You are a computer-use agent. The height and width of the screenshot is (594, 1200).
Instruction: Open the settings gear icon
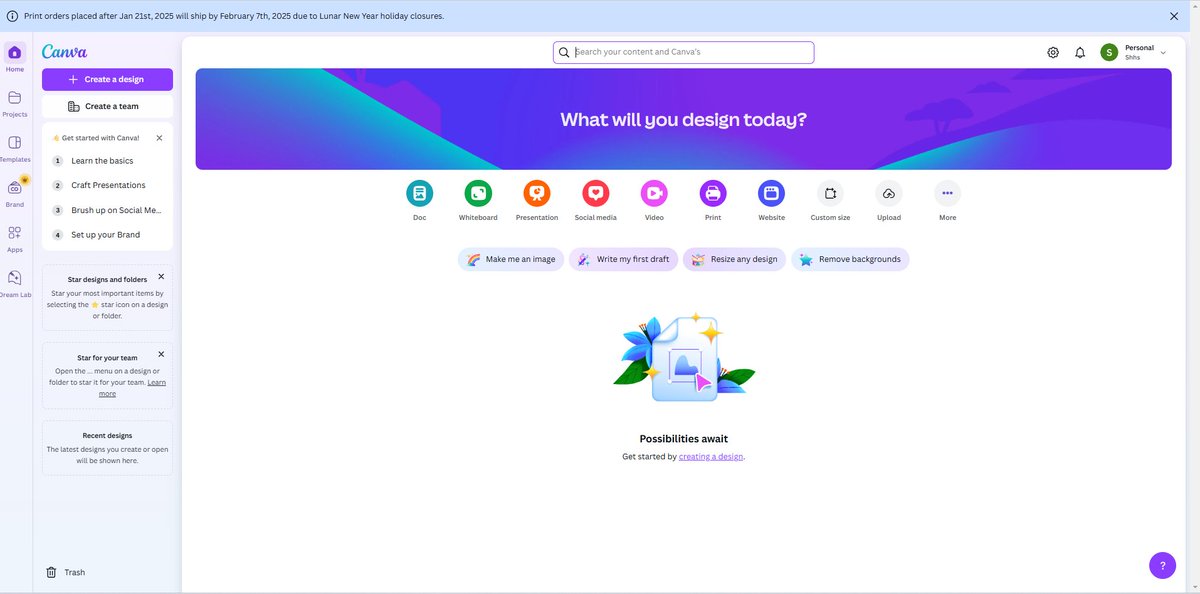1053,52
